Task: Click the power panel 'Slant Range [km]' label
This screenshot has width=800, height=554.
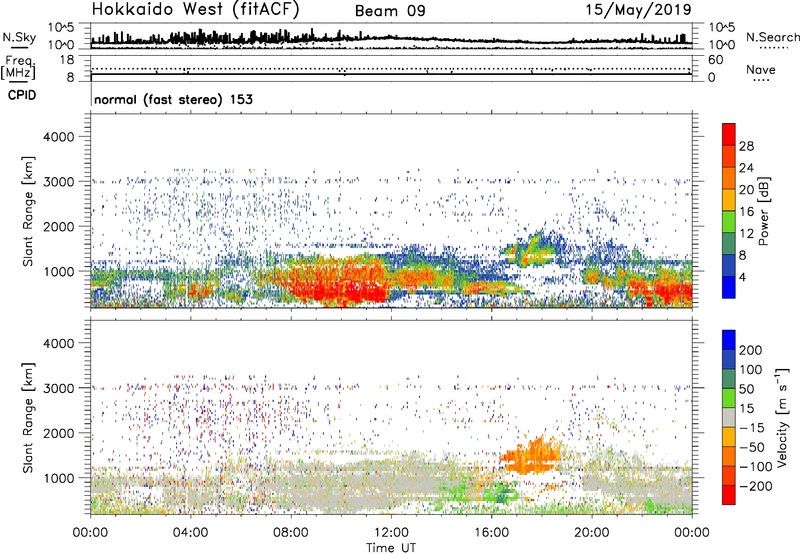Action: 28,211
